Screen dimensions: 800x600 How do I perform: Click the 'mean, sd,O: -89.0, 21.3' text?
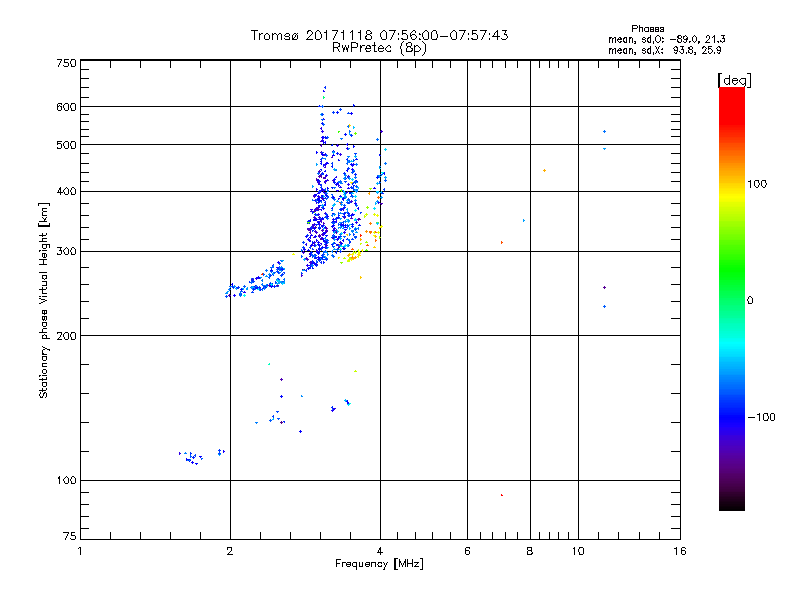(666, 39)
